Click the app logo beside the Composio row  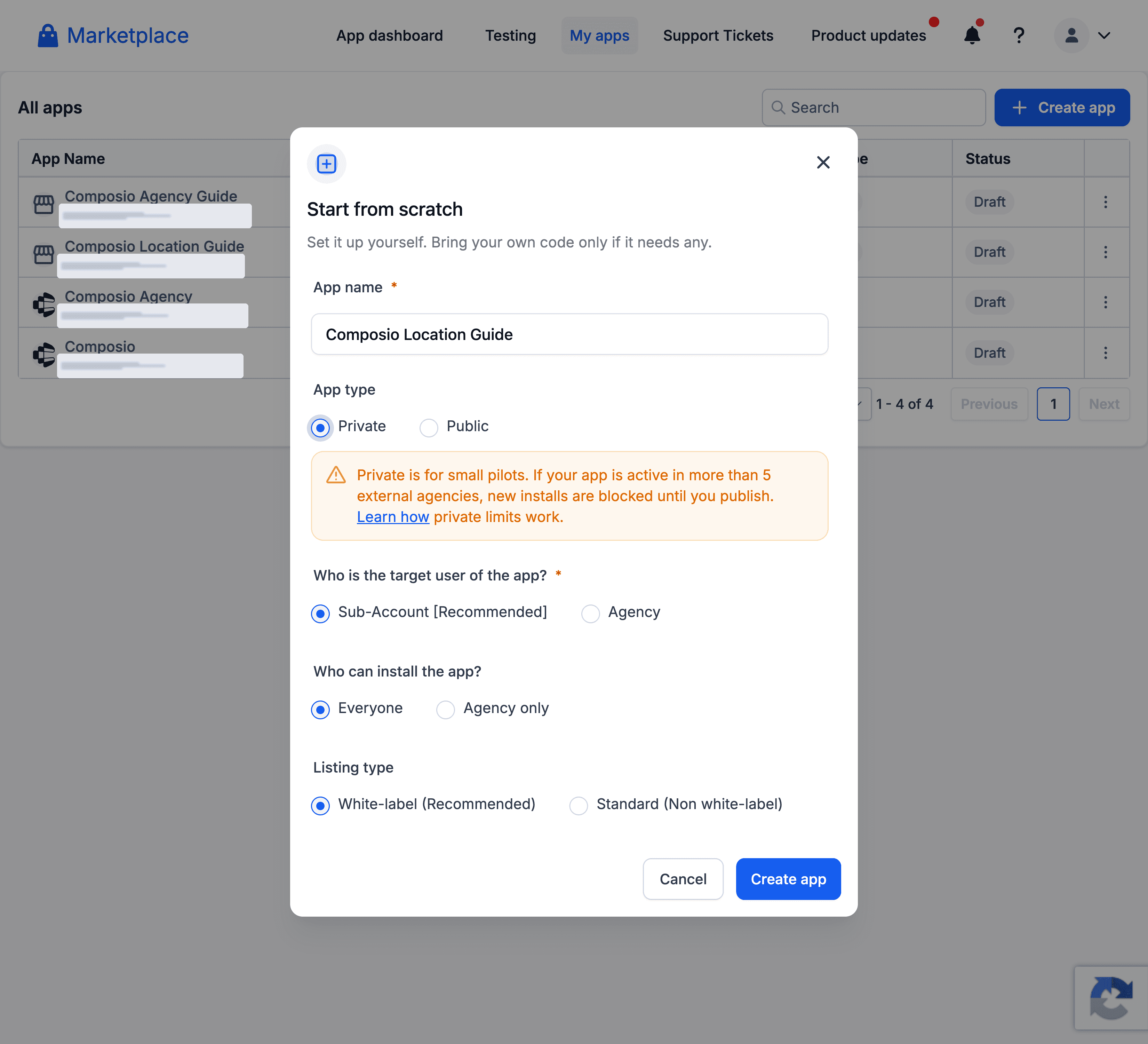coord(44,354)
